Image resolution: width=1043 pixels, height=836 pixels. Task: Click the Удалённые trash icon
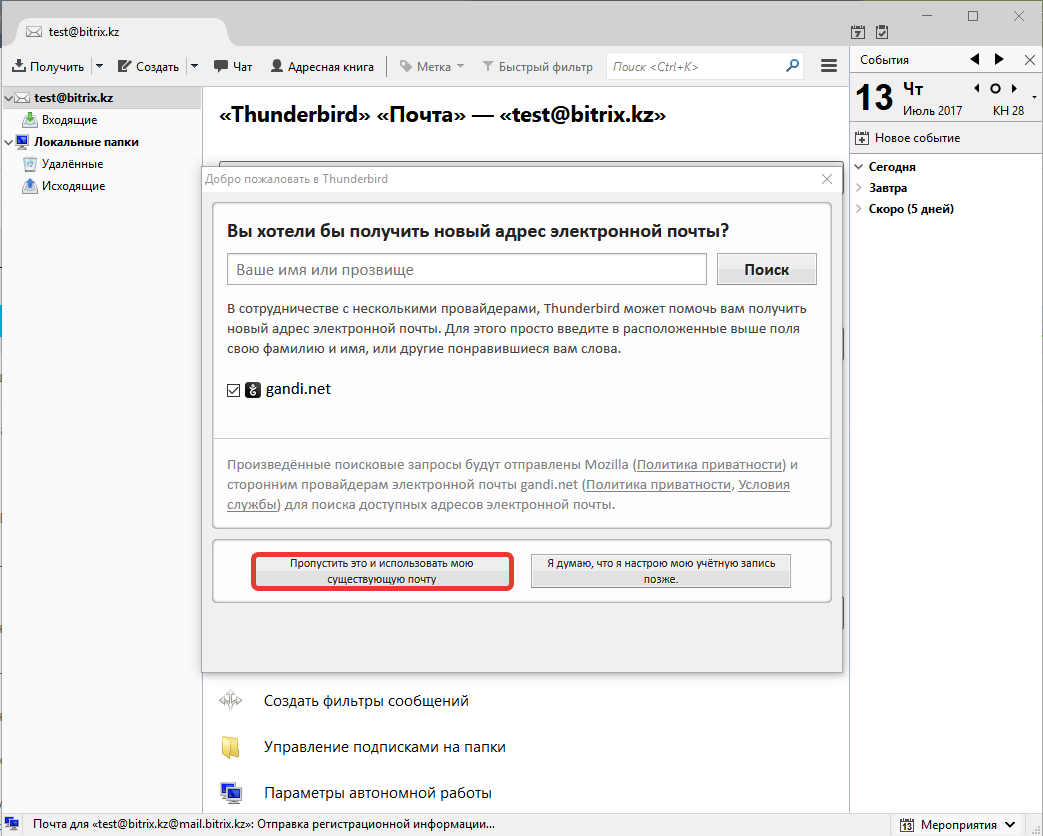tap(29, 164)
